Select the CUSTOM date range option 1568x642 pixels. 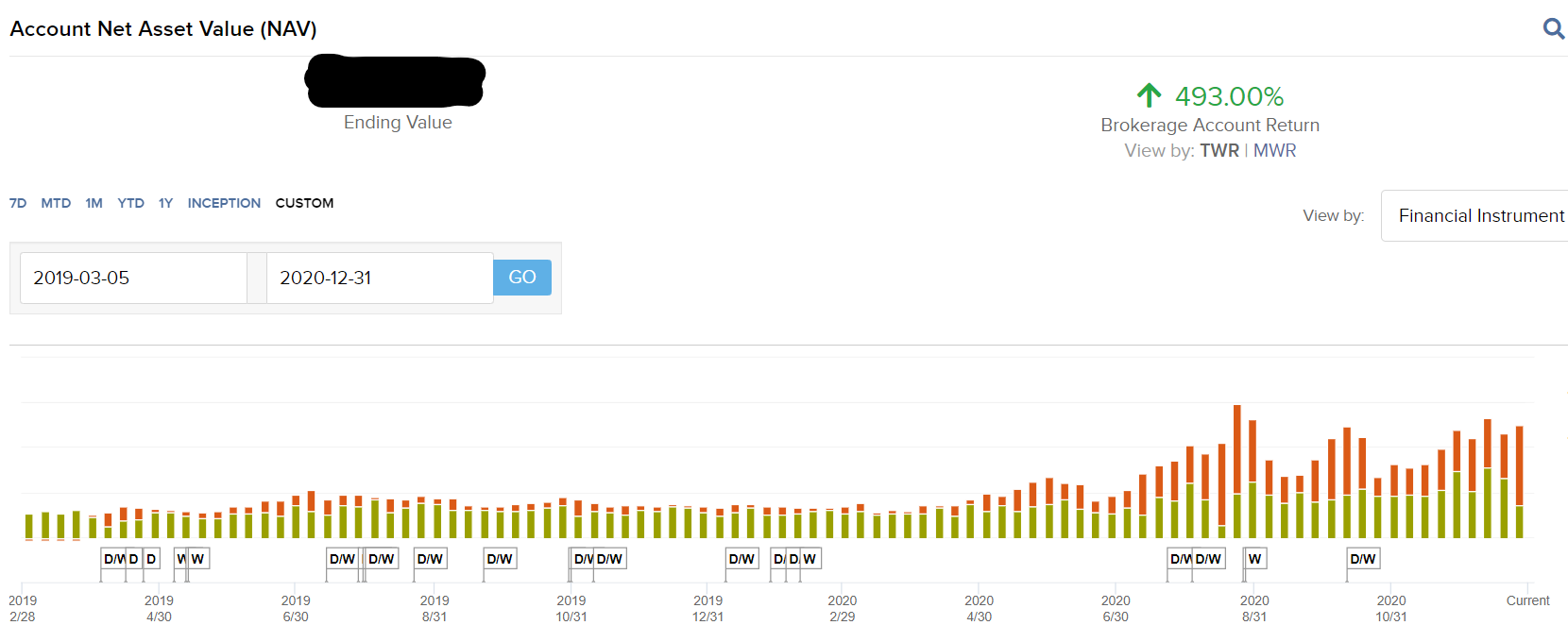pyautogui.click(x=304, y=203)
